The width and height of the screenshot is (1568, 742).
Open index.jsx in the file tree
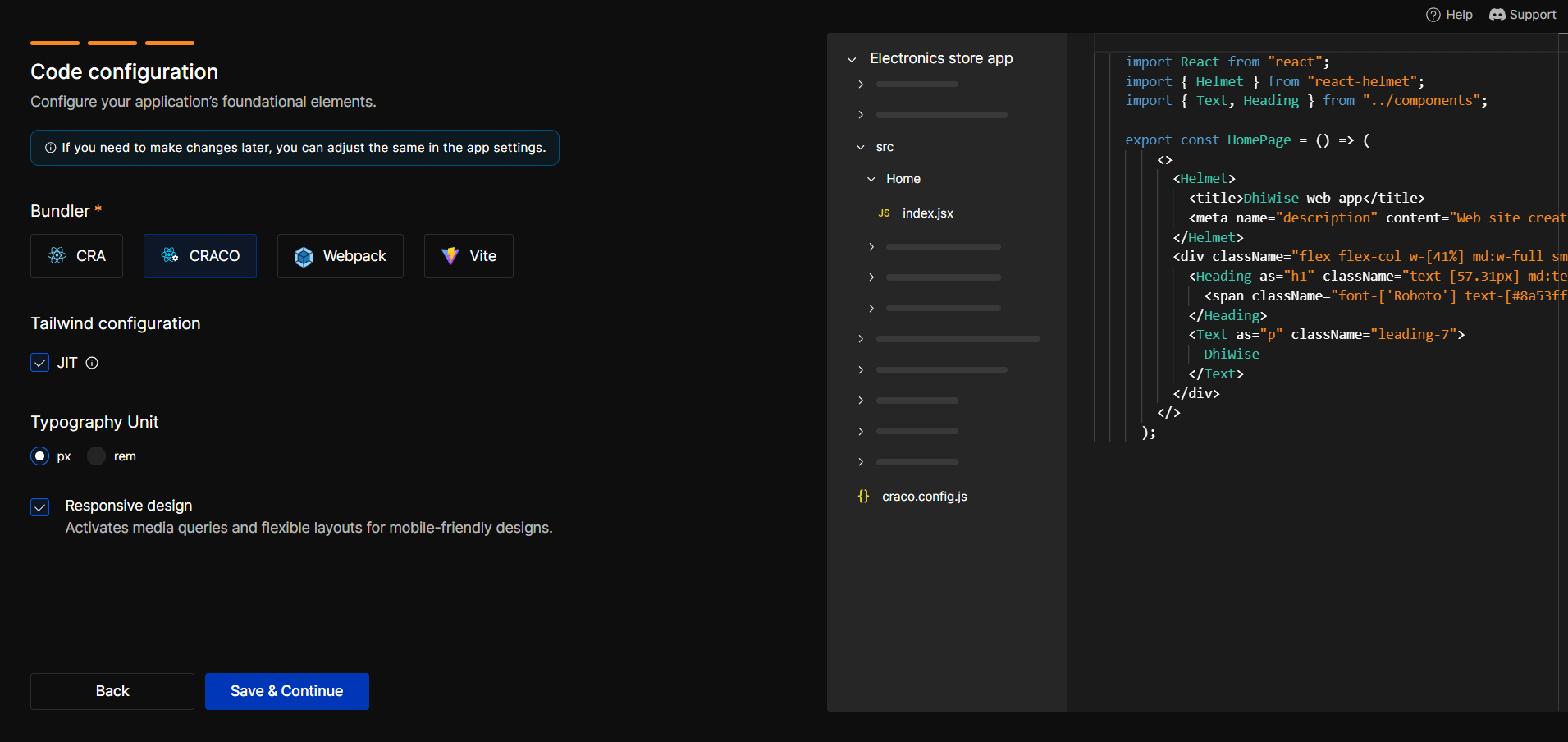[x=927, y=213]
